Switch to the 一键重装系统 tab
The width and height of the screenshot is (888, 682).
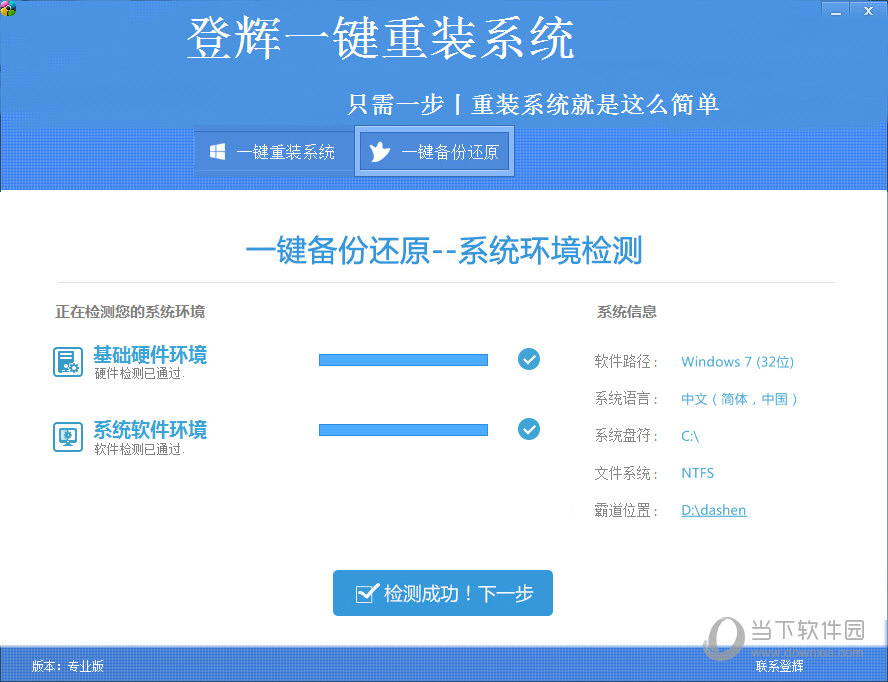point(273,152)
